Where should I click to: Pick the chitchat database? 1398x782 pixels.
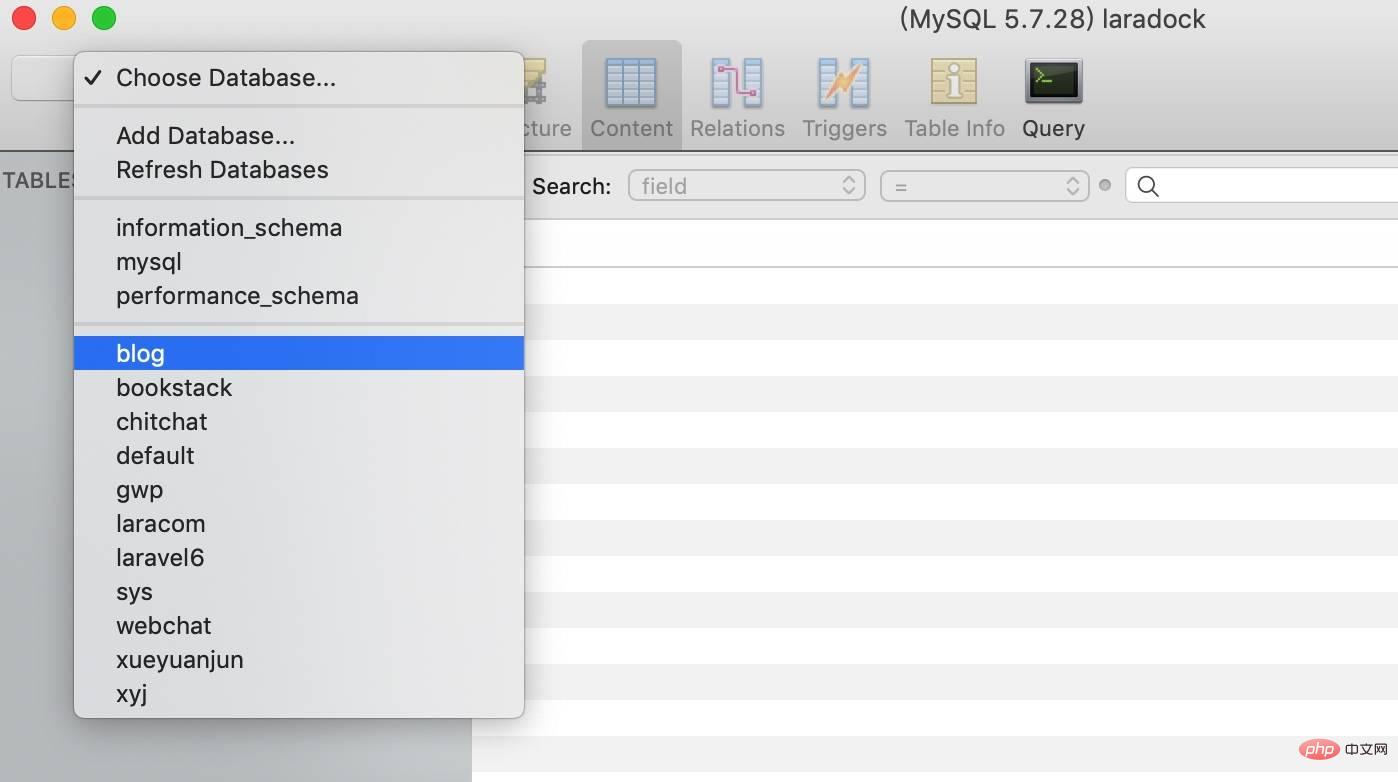[x=299, y=422]
